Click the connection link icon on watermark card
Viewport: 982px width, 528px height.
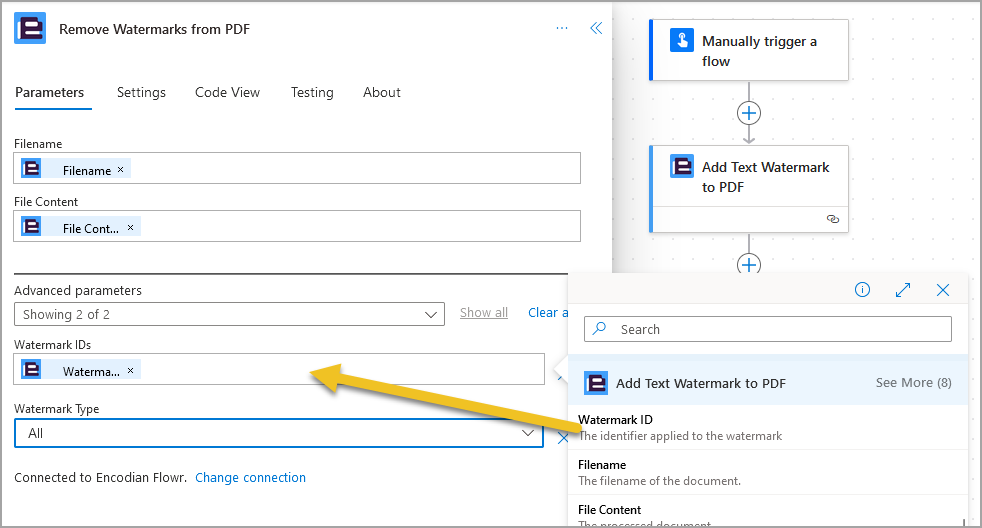833,219
